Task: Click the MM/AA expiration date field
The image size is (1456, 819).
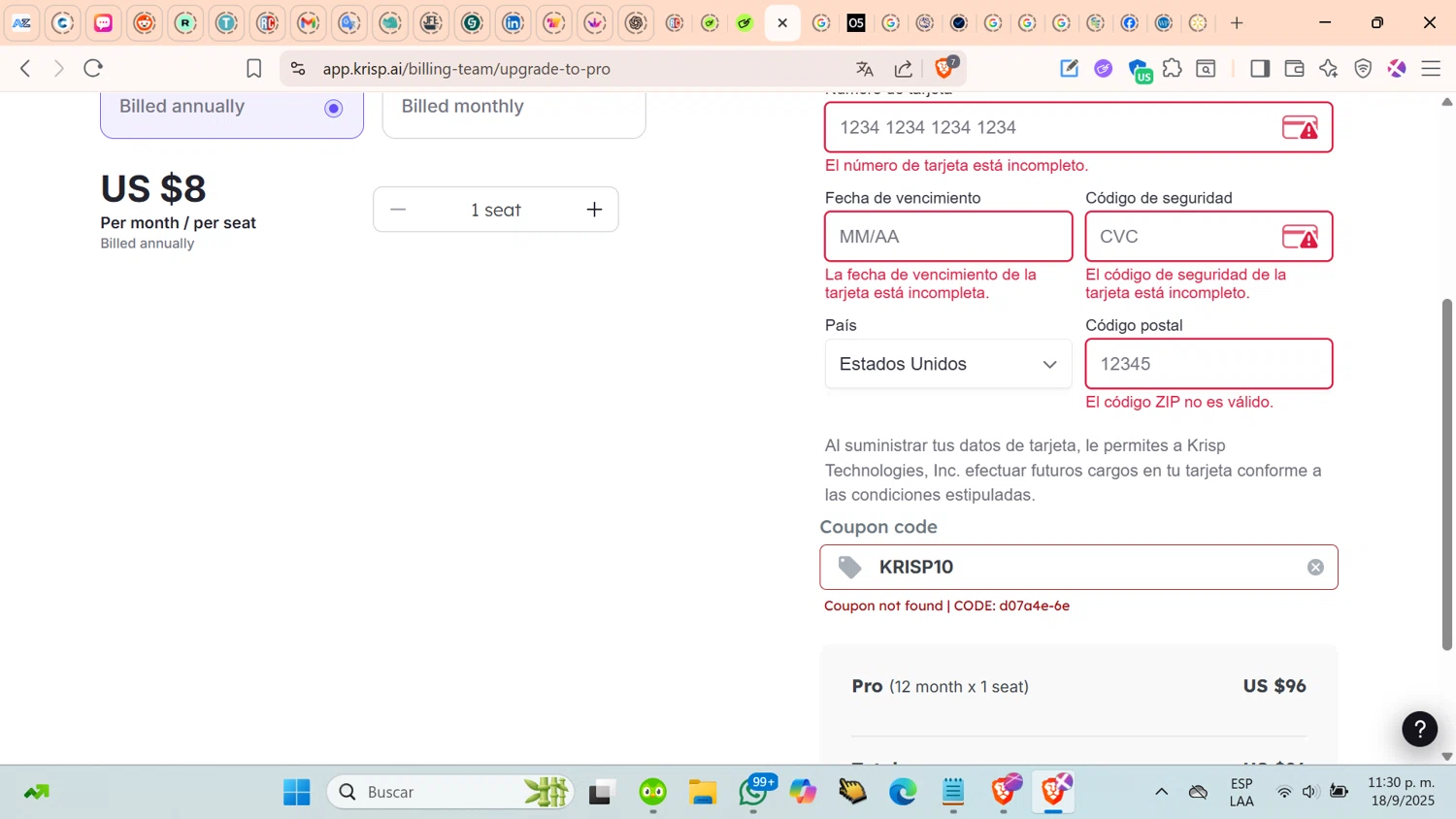Action: point(948,236)
